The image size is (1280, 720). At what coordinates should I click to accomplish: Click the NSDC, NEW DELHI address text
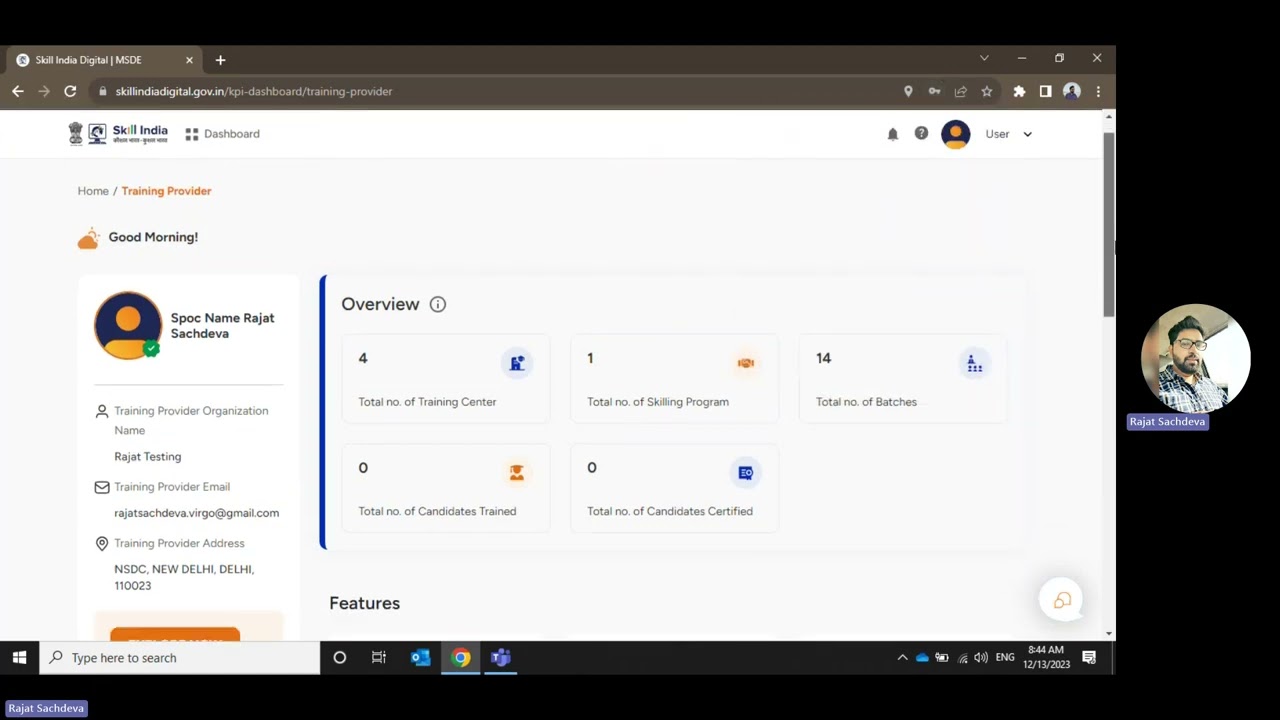184,577
